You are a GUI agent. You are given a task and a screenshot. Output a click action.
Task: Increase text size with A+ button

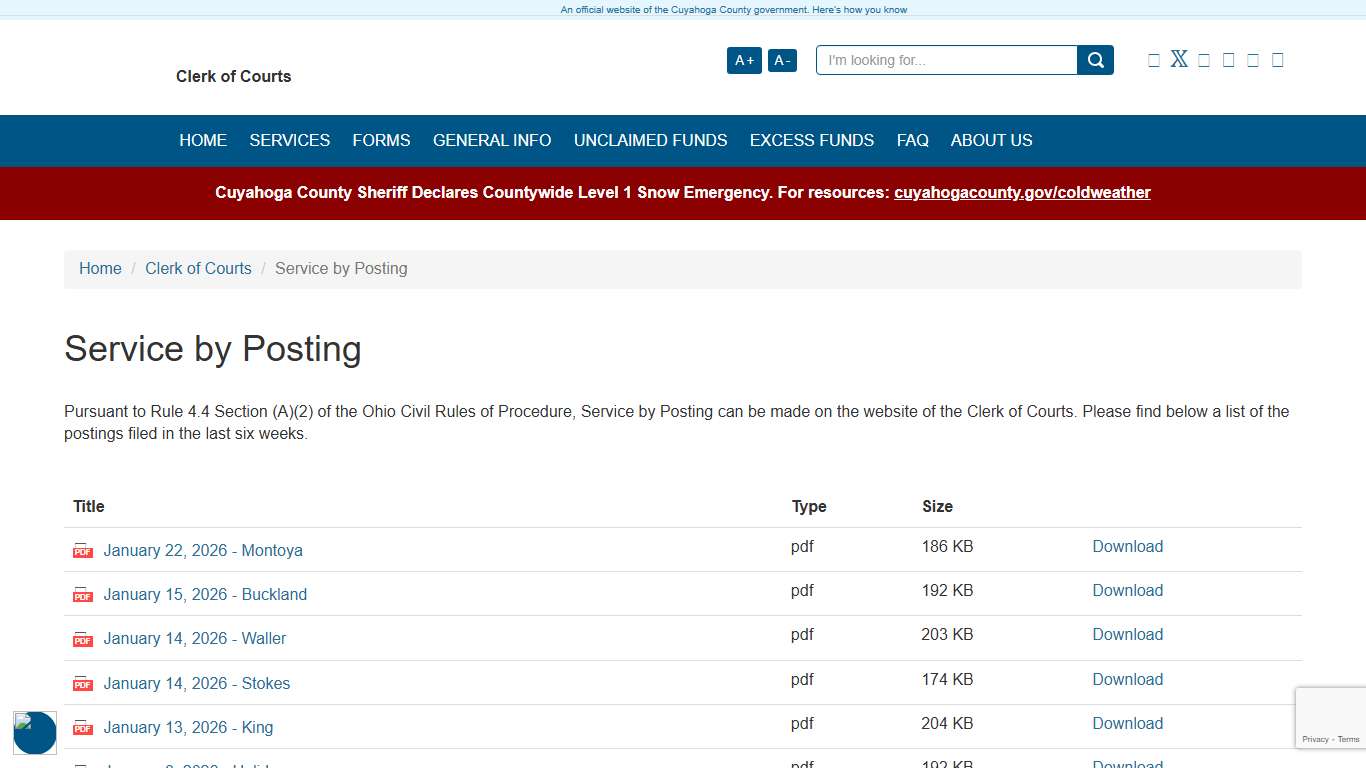point(744,61)
